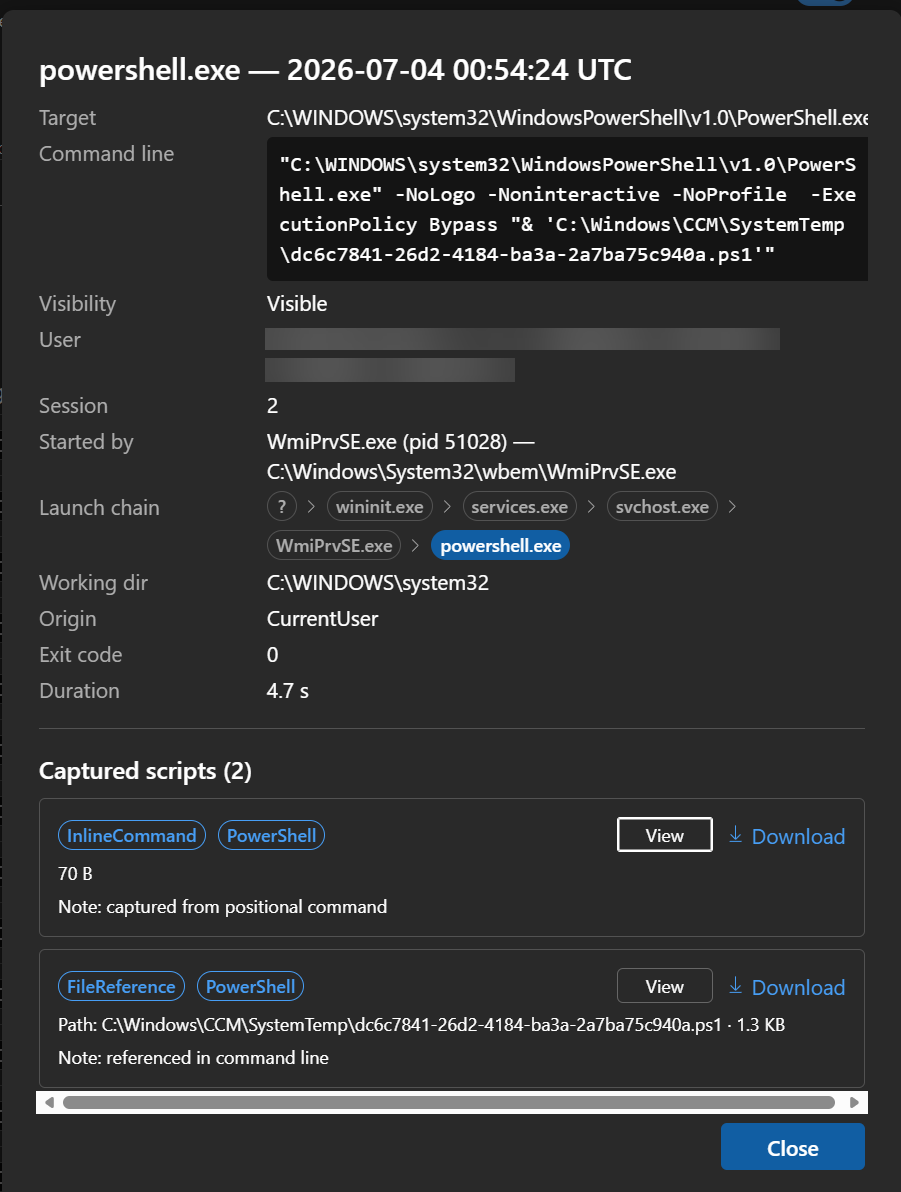Screen dimensions: 901x1192
Task: Click 'WmiPrvSE.exe (pid 51028)' started by text
Action: 387,442
